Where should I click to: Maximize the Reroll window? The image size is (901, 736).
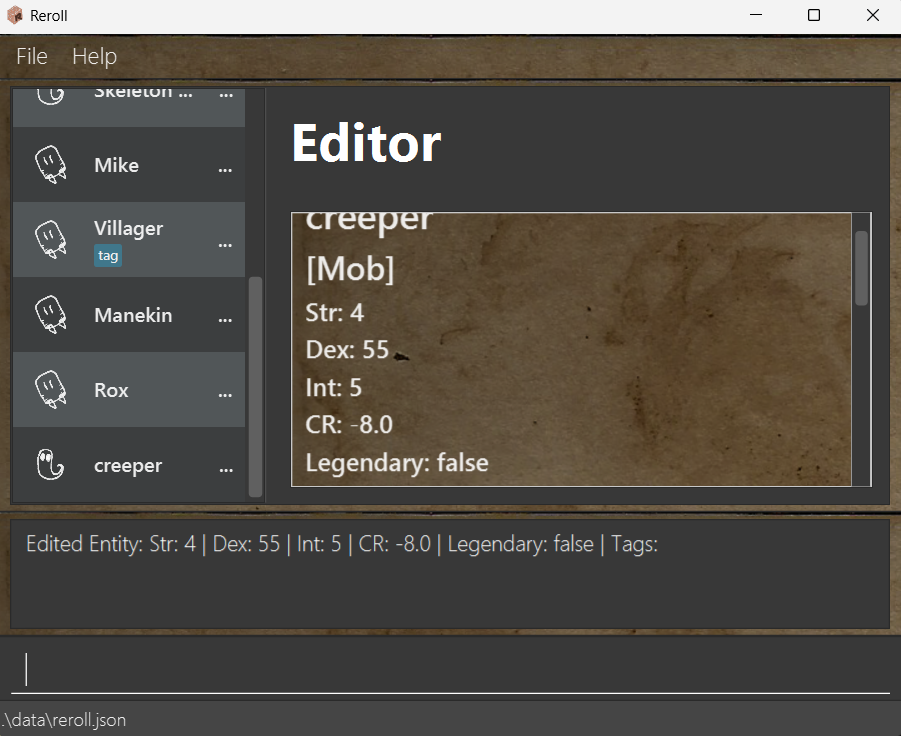[x=814, y=15]
